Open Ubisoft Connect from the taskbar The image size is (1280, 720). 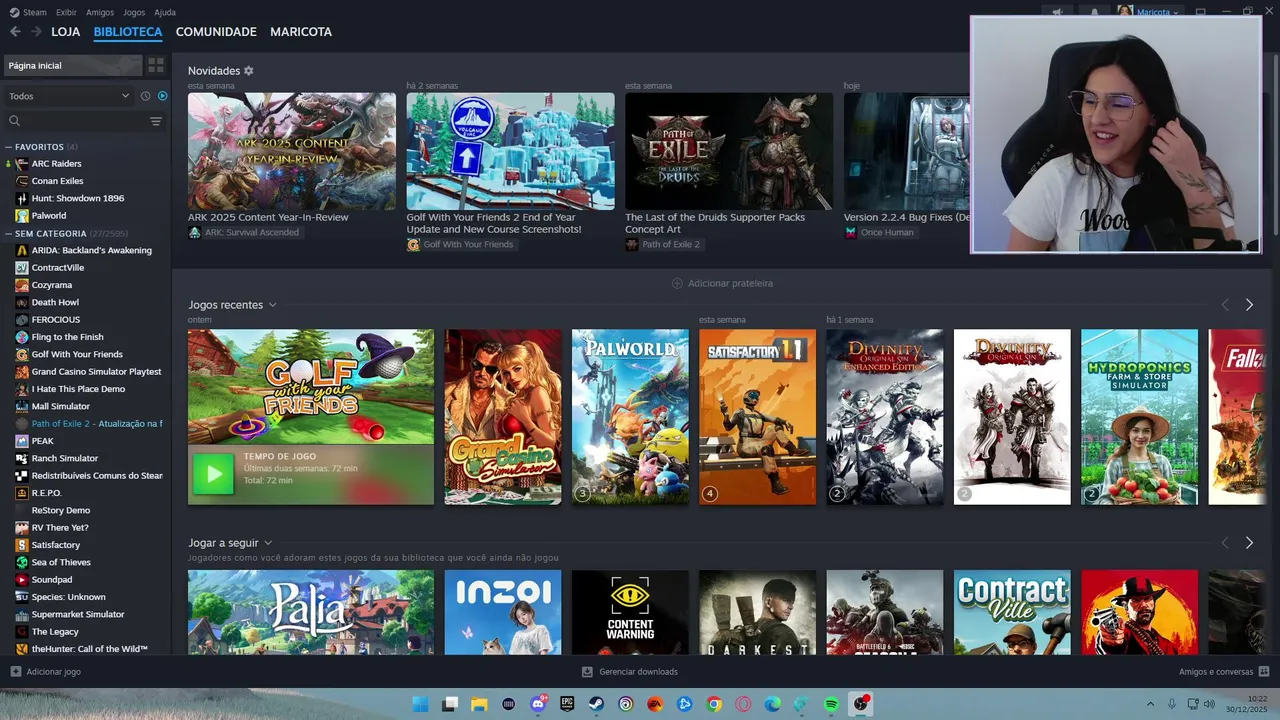coord(626,704)
